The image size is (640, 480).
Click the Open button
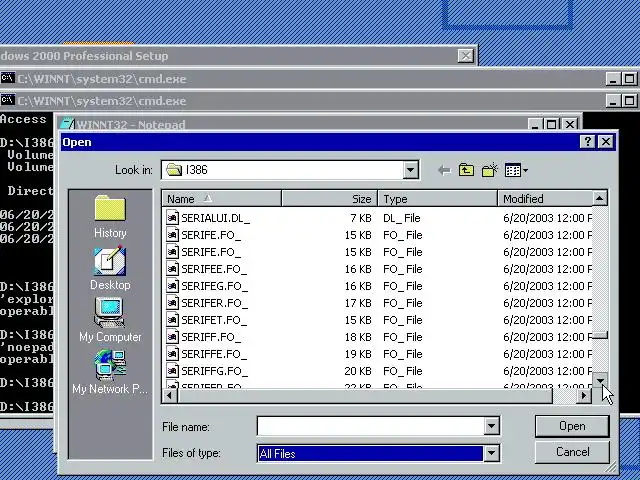572,426
